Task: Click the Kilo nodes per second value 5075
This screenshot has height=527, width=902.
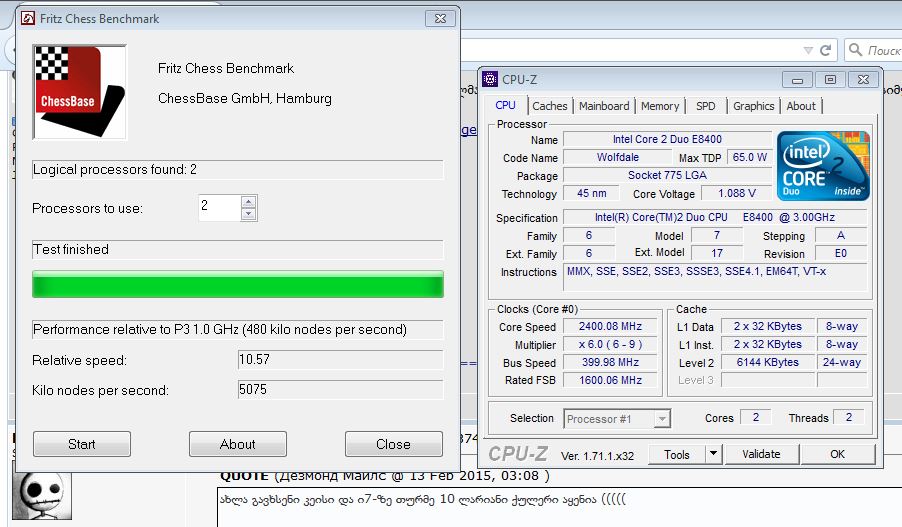Action: click(x=340, y=389)
